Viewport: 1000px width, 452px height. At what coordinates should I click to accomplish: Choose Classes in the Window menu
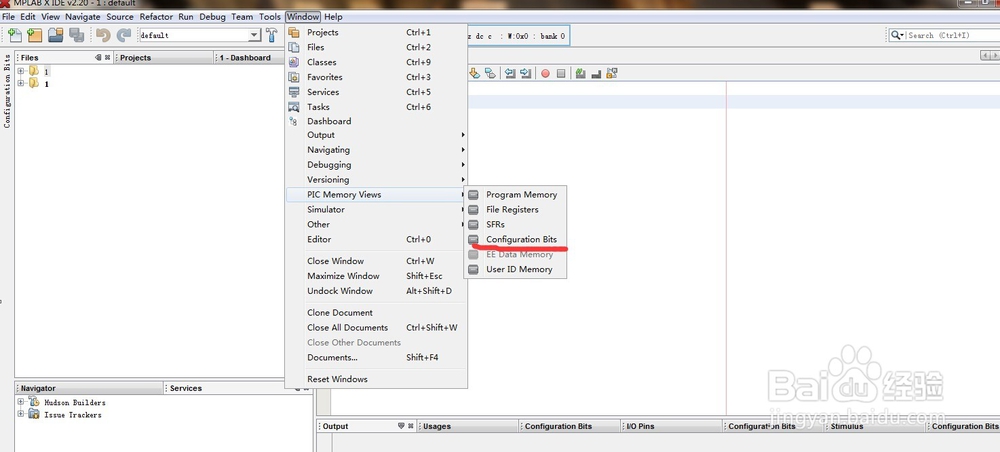(376, 62)
